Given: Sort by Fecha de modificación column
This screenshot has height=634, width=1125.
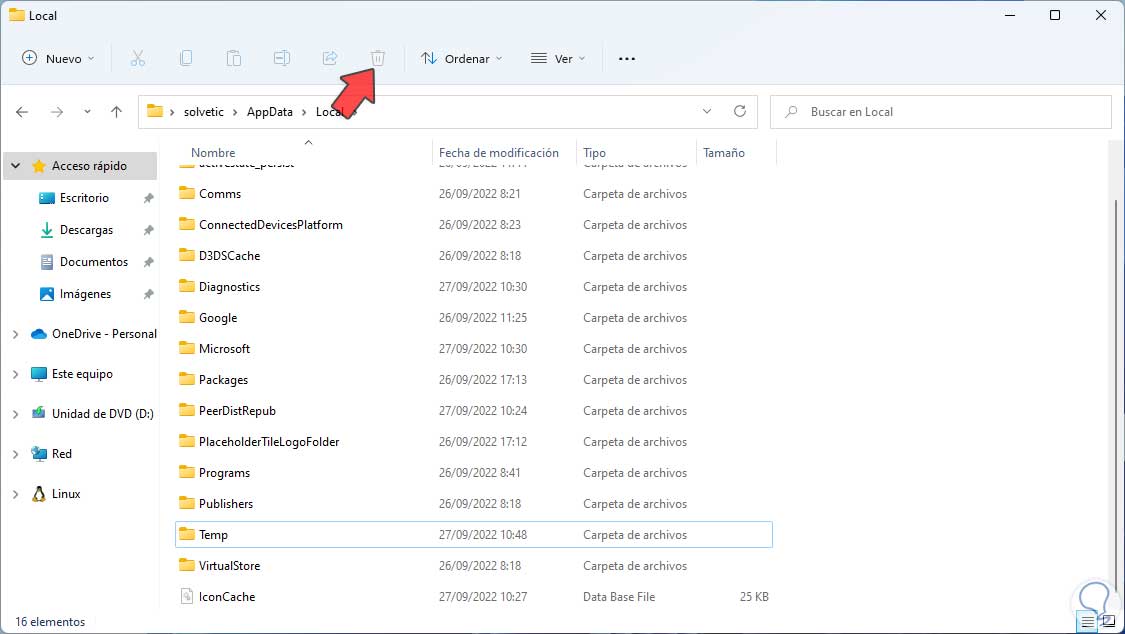Looking at the screenshot, I should 499,153.
